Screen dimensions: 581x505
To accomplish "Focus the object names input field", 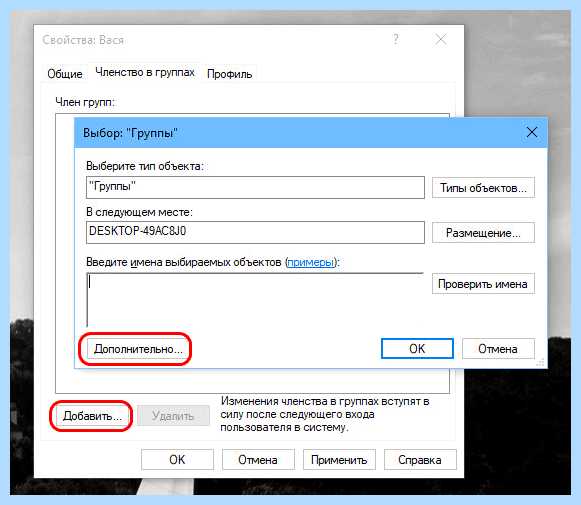I will pos(255,299).
